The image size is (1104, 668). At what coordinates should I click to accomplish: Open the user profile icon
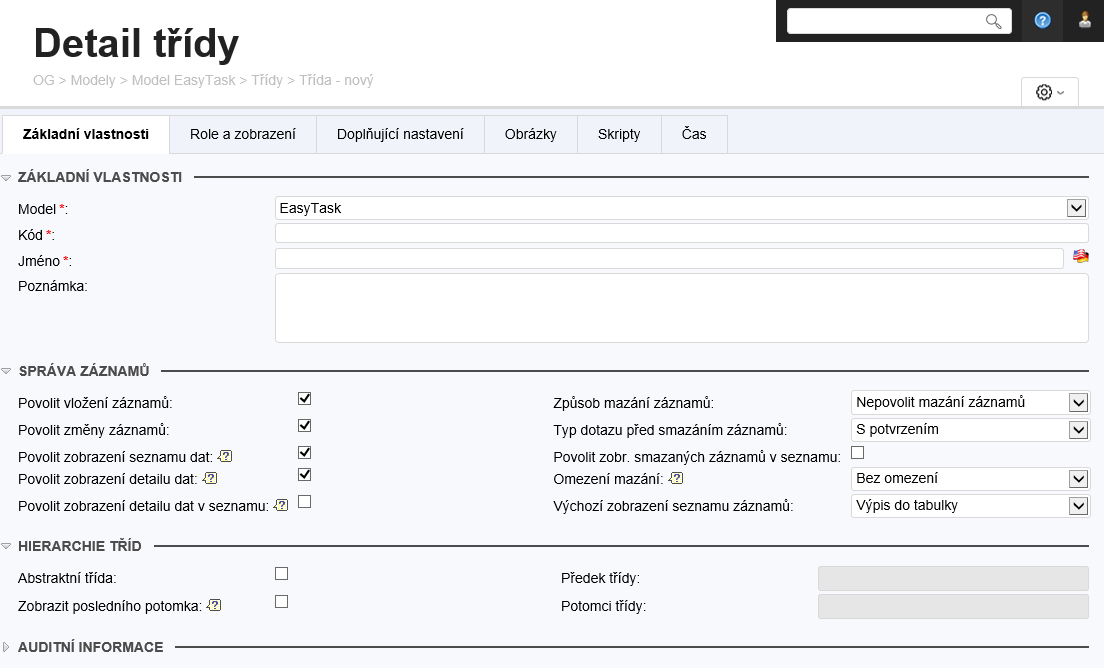(x=1084, y=20)
